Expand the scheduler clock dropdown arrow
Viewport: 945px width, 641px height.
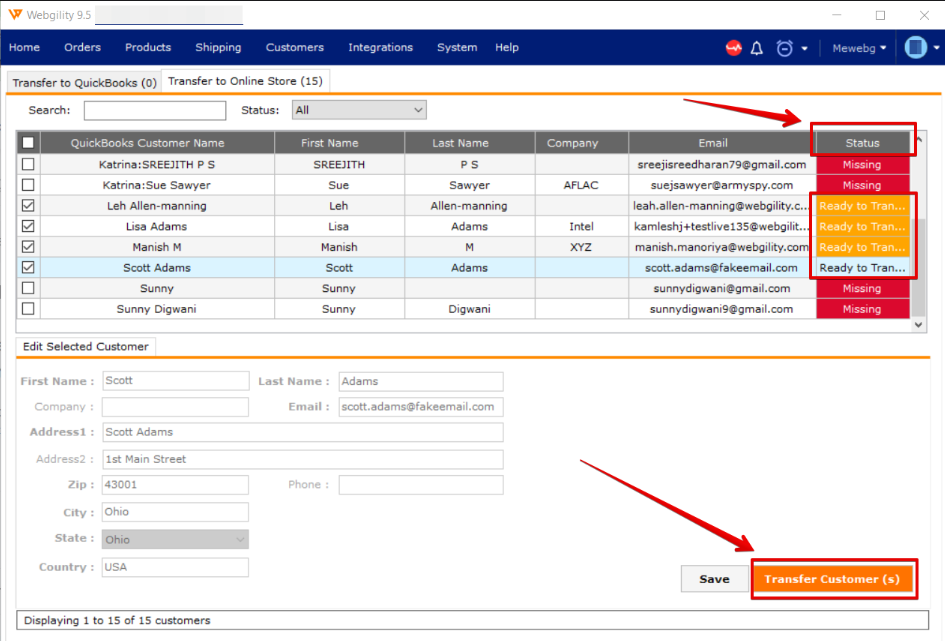coord(804,49)
